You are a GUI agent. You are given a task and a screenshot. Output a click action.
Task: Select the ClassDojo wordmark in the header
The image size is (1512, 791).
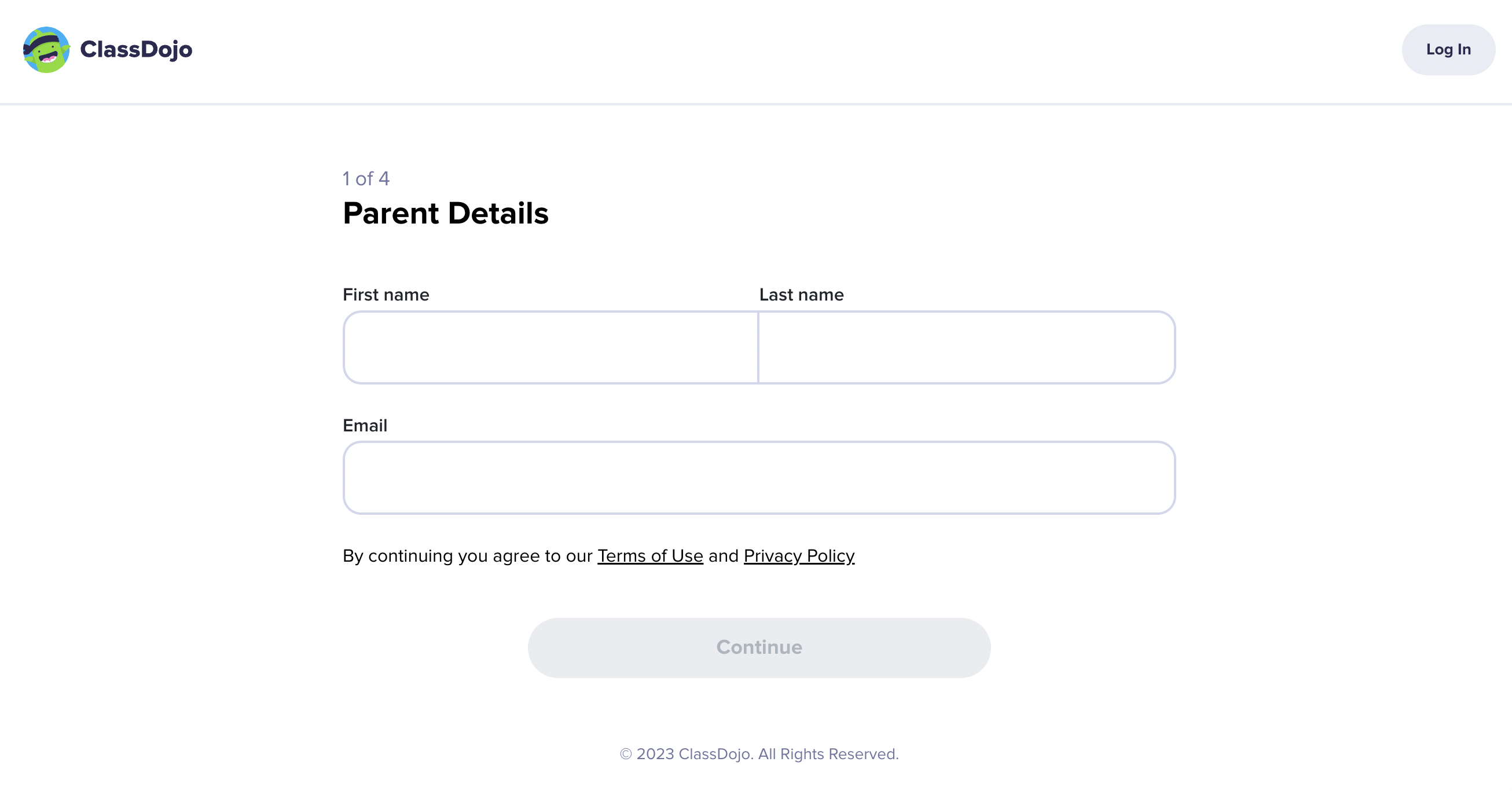coord(135,49)
